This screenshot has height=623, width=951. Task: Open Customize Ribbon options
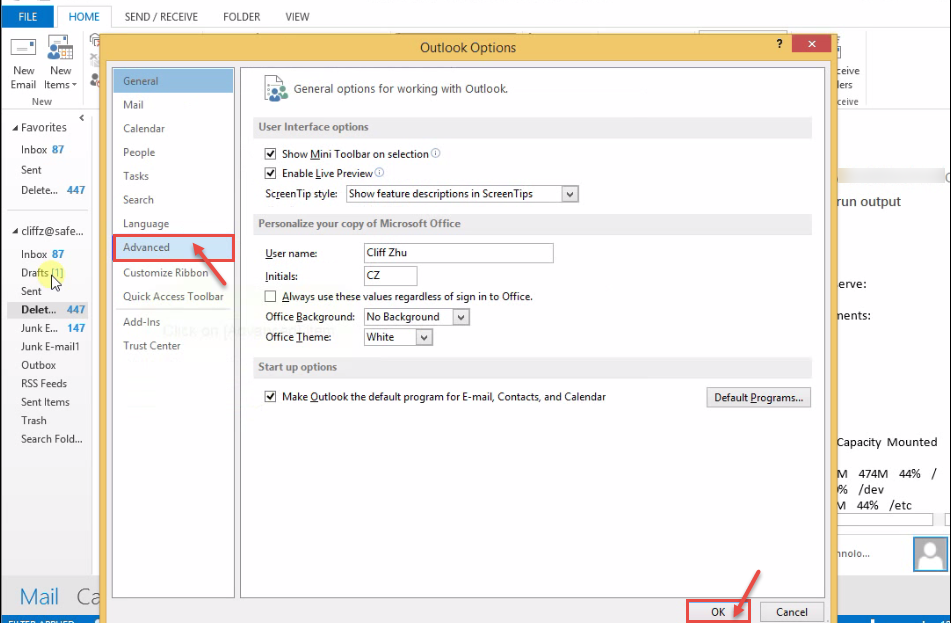[173, 272]
